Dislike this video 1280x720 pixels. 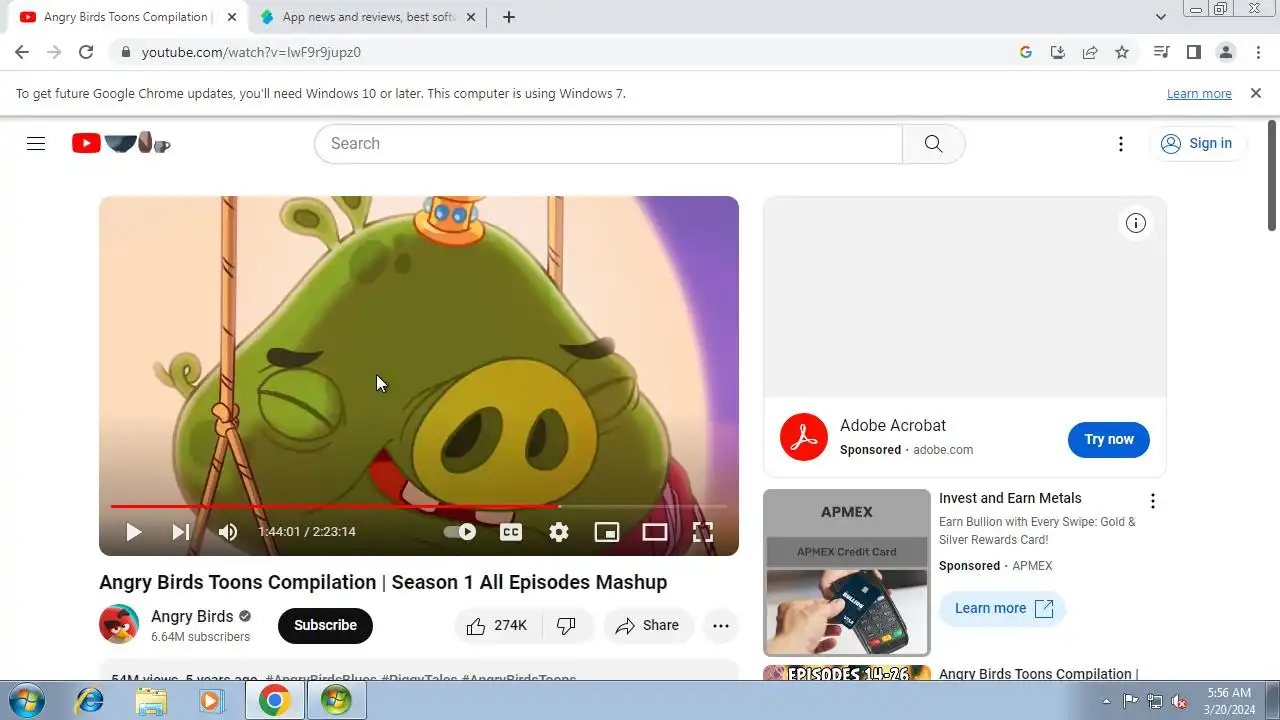coord(567,625)
